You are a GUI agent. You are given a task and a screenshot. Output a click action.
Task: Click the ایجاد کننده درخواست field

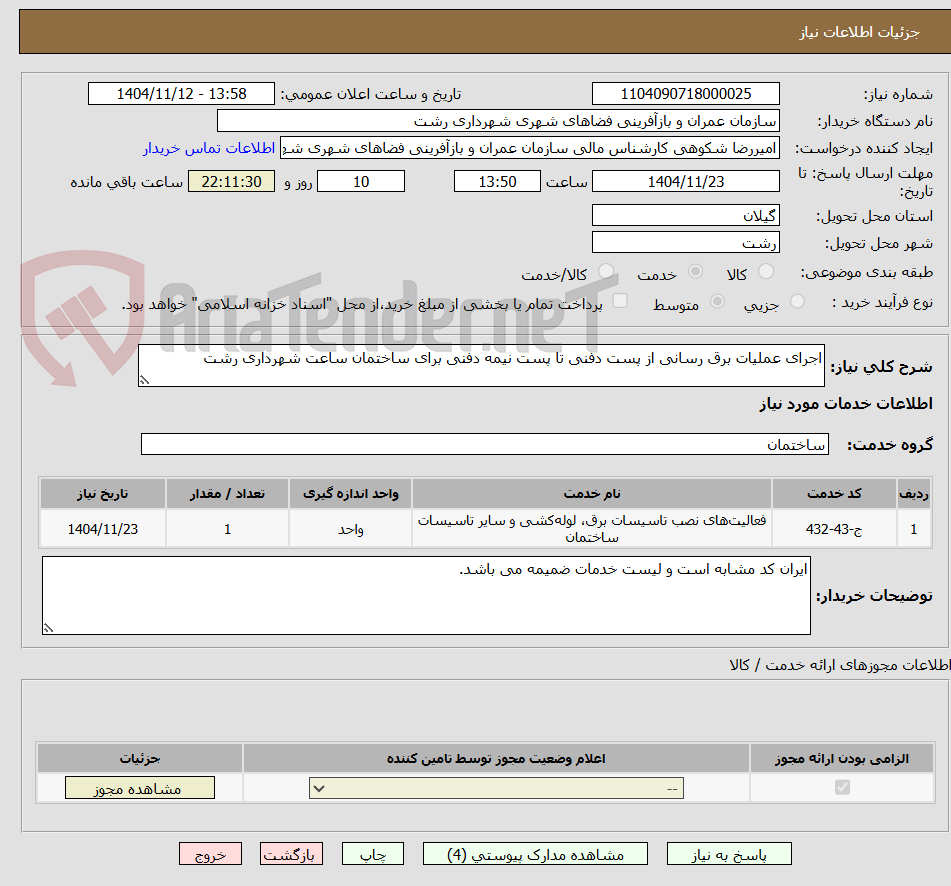click(529, 148)
